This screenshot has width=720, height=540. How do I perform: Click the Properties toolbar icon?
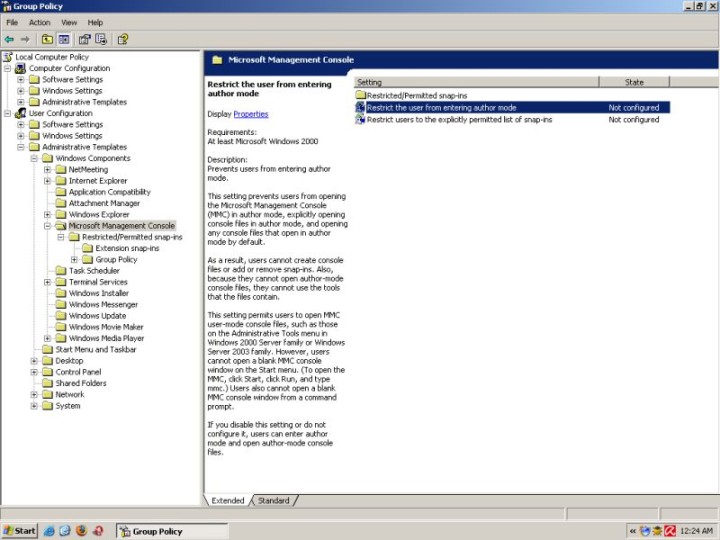click(x=84, y=39)
